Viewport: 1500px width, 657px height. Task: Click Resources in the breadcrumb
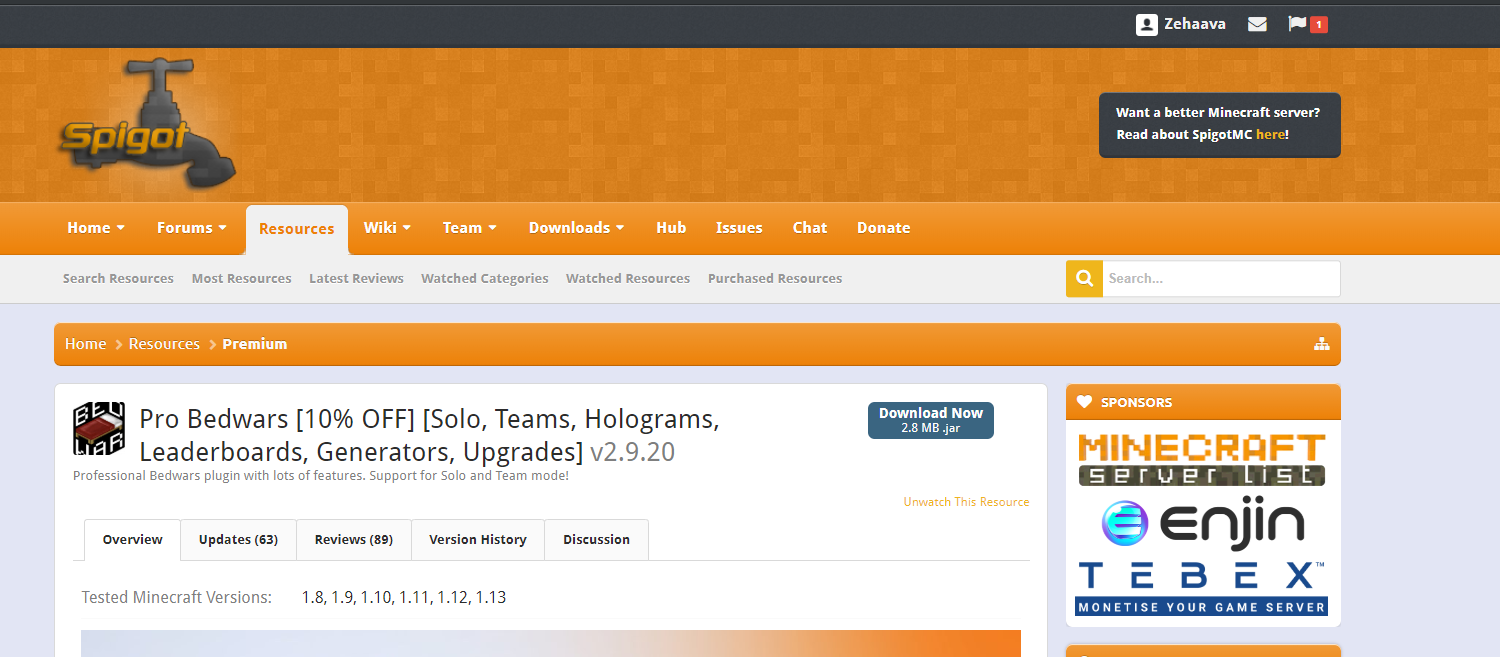click(x=164, y=344)
